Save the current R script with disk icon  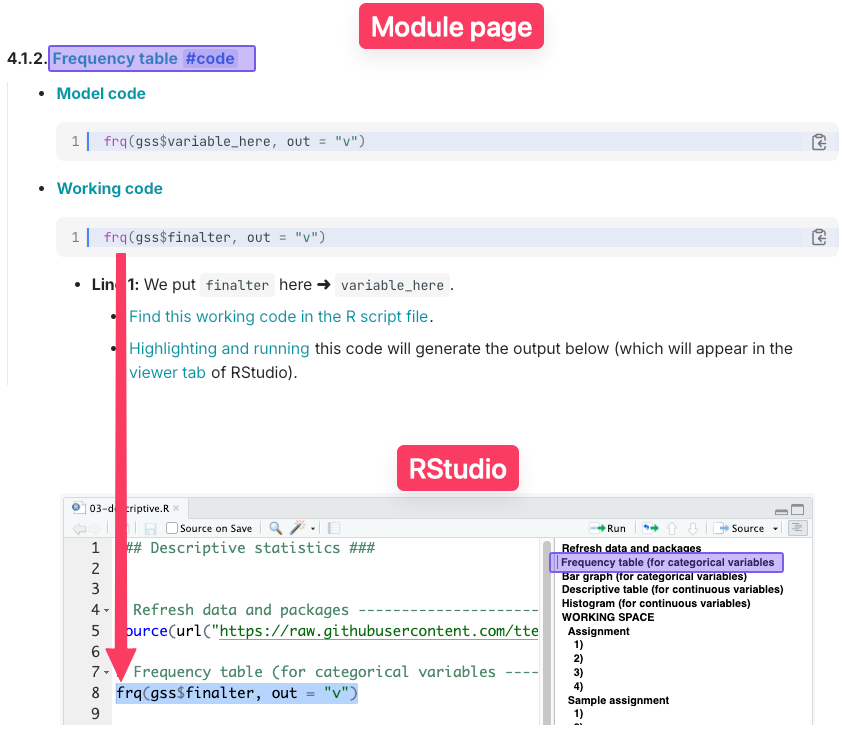click(150, 529)
